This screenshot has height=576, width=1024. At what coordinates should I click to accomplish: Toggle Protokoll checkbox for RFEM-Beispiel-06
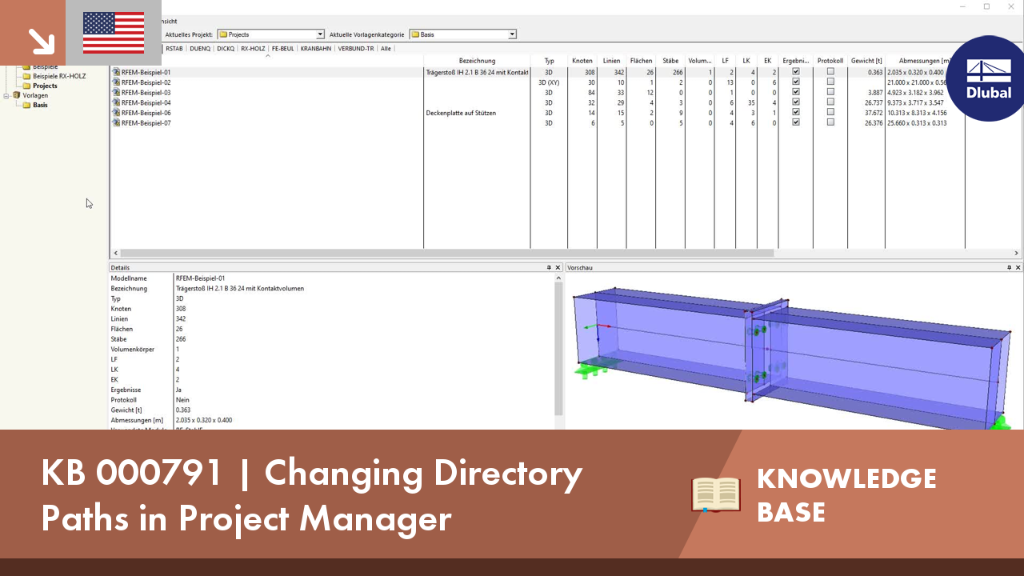point(830,112)
